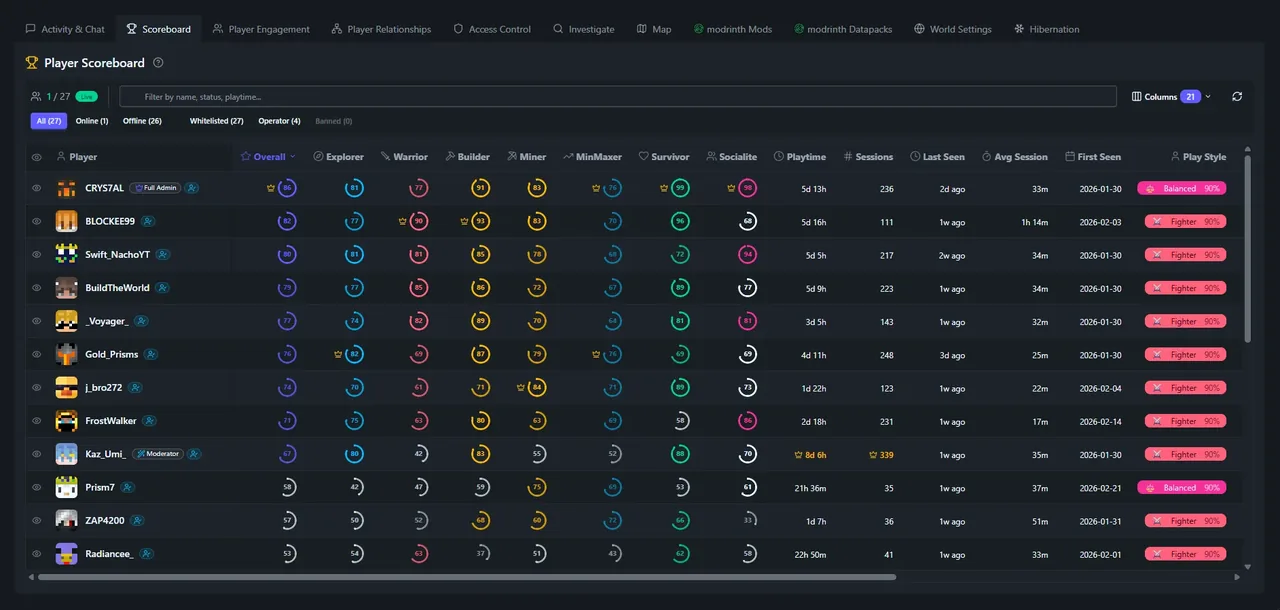Toggle the eye visibility icon for Radiancee_
This screenshot has height=610, width=1280.
pos(36,553)
